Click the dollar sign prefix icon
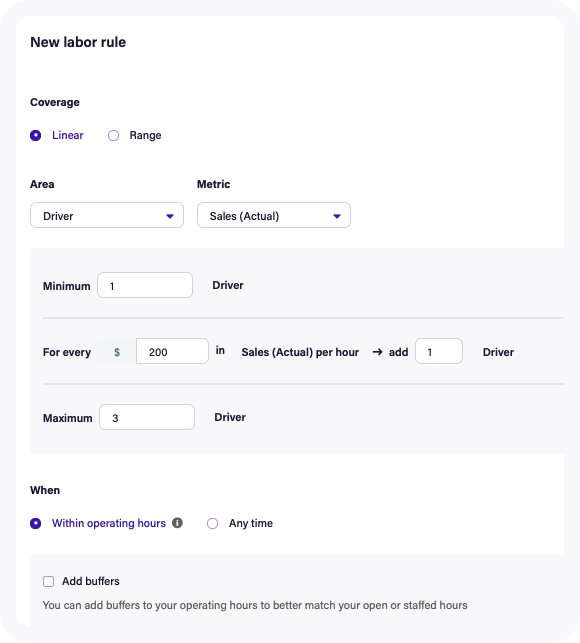This screenshot has height=643, width=580. coord(117,352)
